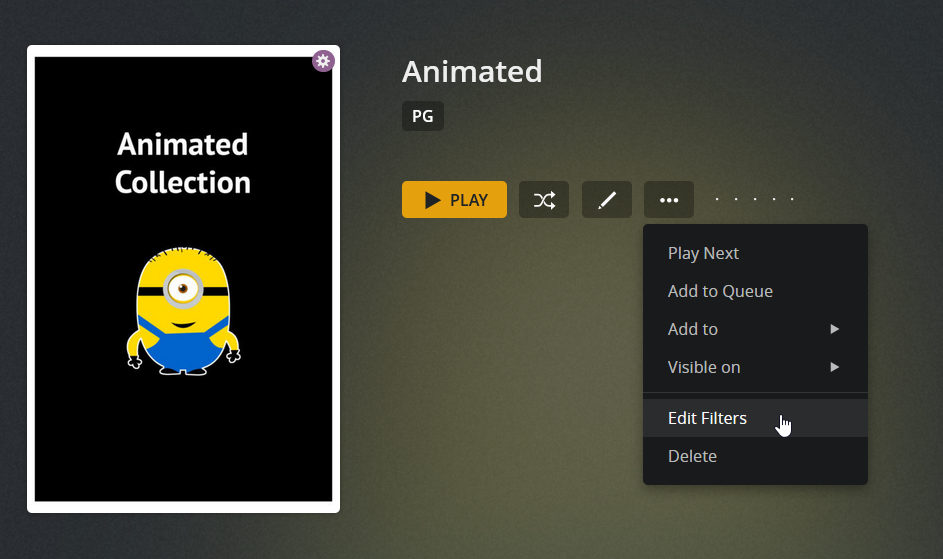Image resolution: width=943 pixels, height=559 pixels.
Task: Toggle the three-dot more actions menu
Action: [x=669, y=200]
